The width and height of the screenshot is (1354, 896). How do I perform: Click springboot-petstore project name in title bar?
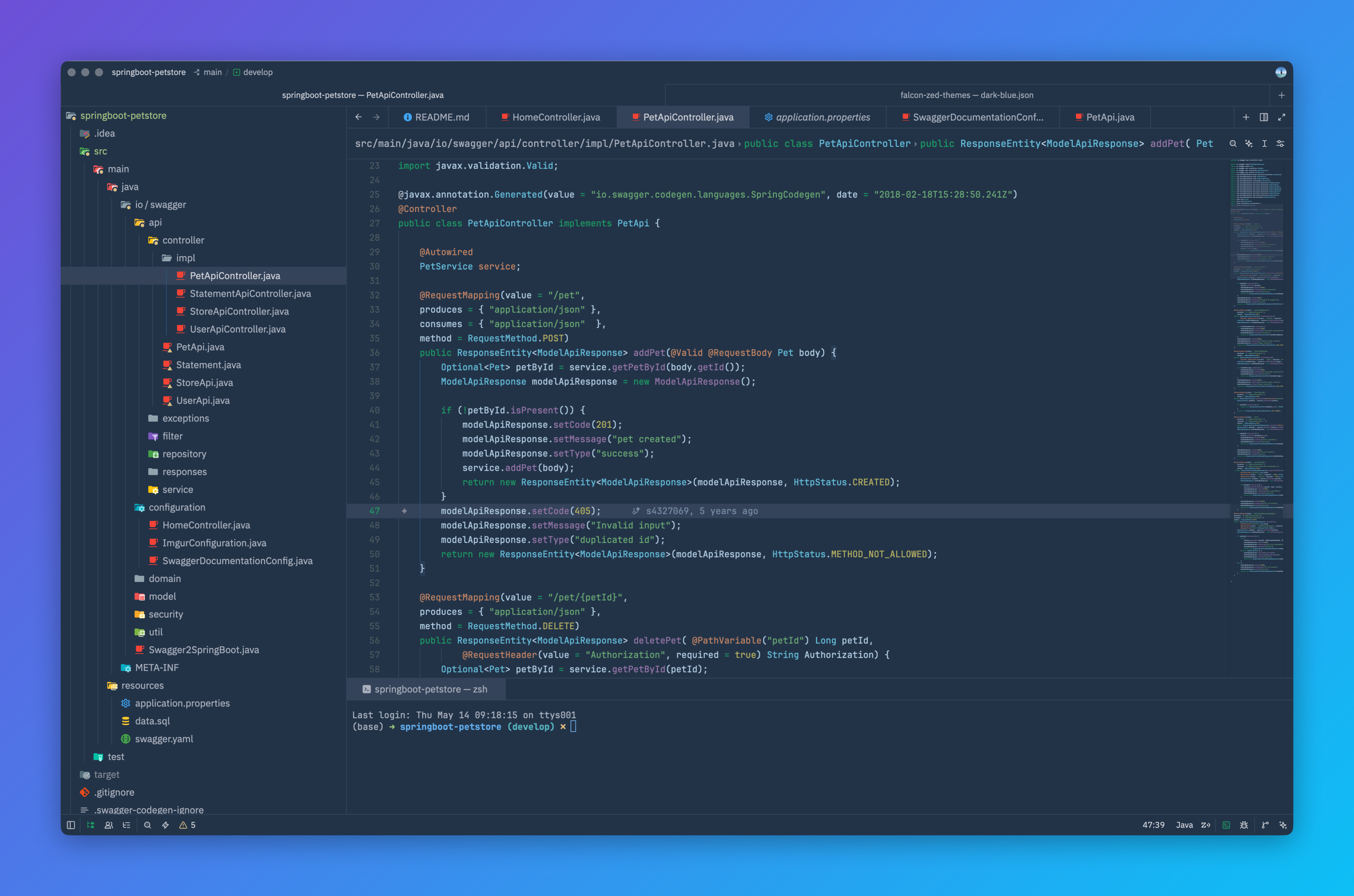pyautogui.click(x=149, y=72)
